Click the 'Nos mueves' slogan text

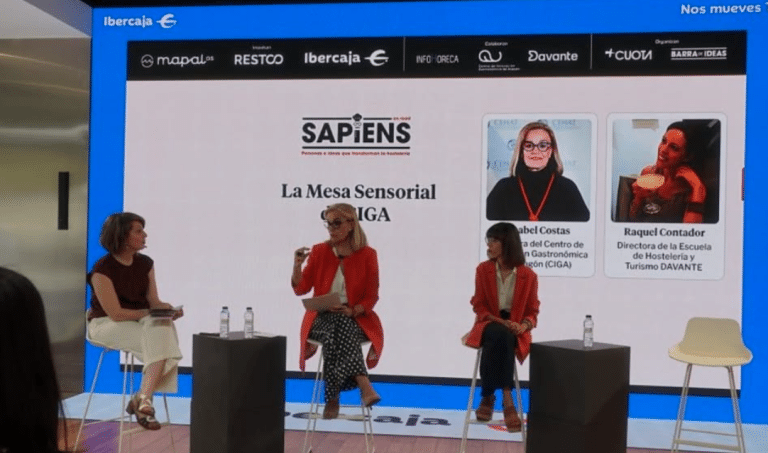[x=720, y=9]
